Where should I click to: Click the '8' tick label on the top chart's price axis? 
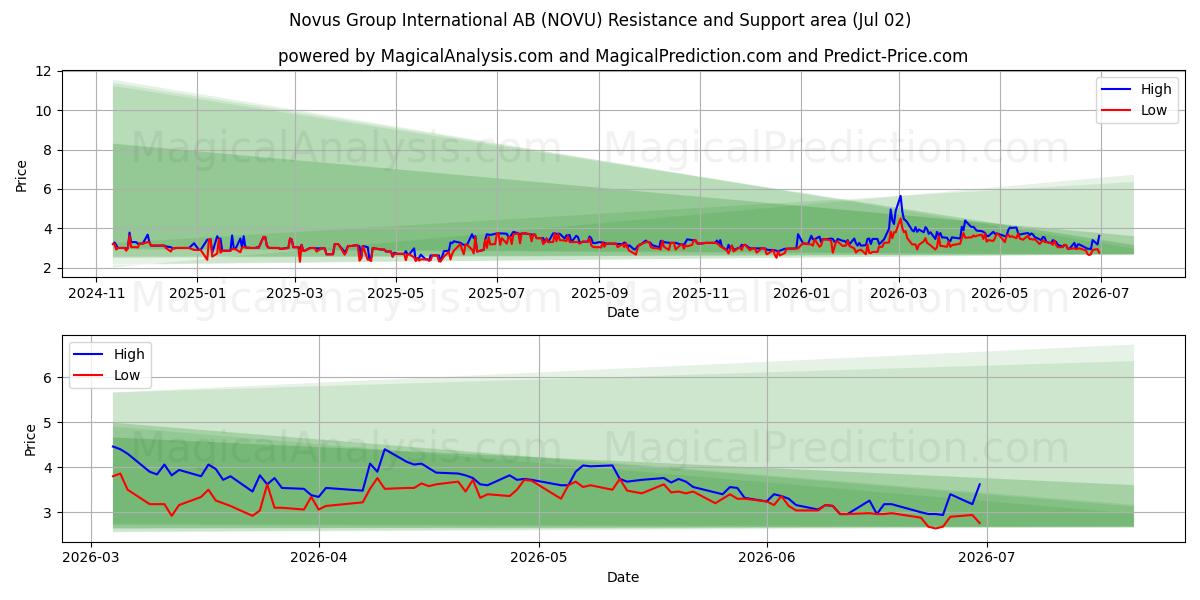49,150
